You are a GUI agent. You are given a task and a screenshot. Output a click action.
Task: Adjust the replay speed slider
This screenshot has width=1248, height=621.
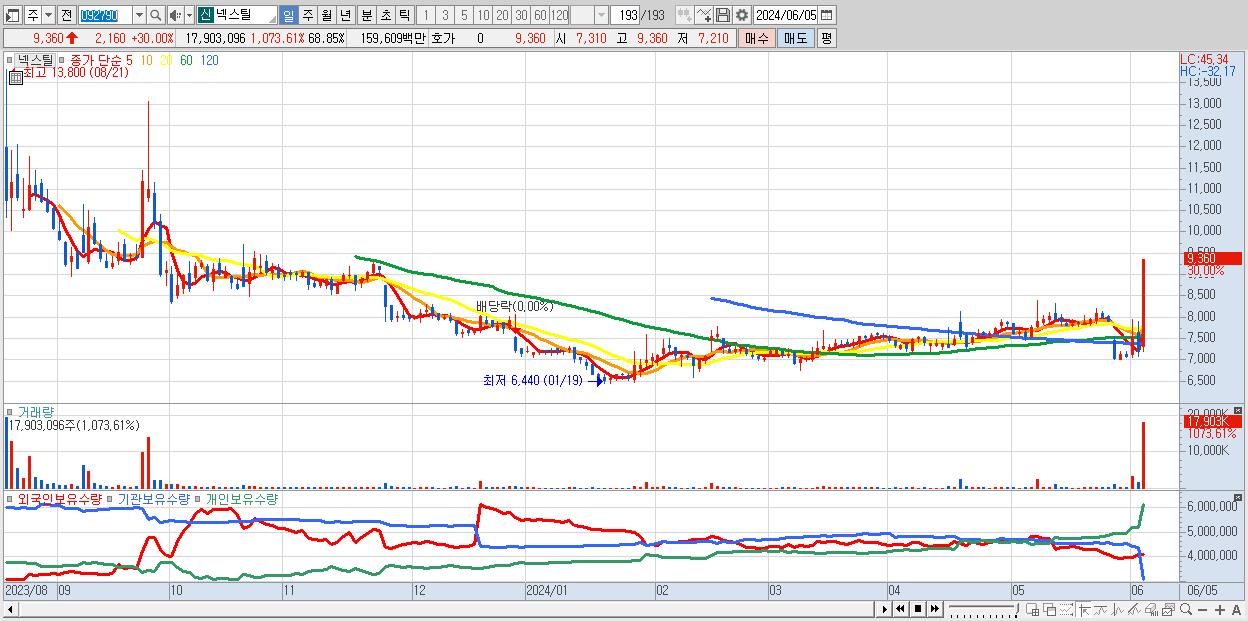point(983,609)
